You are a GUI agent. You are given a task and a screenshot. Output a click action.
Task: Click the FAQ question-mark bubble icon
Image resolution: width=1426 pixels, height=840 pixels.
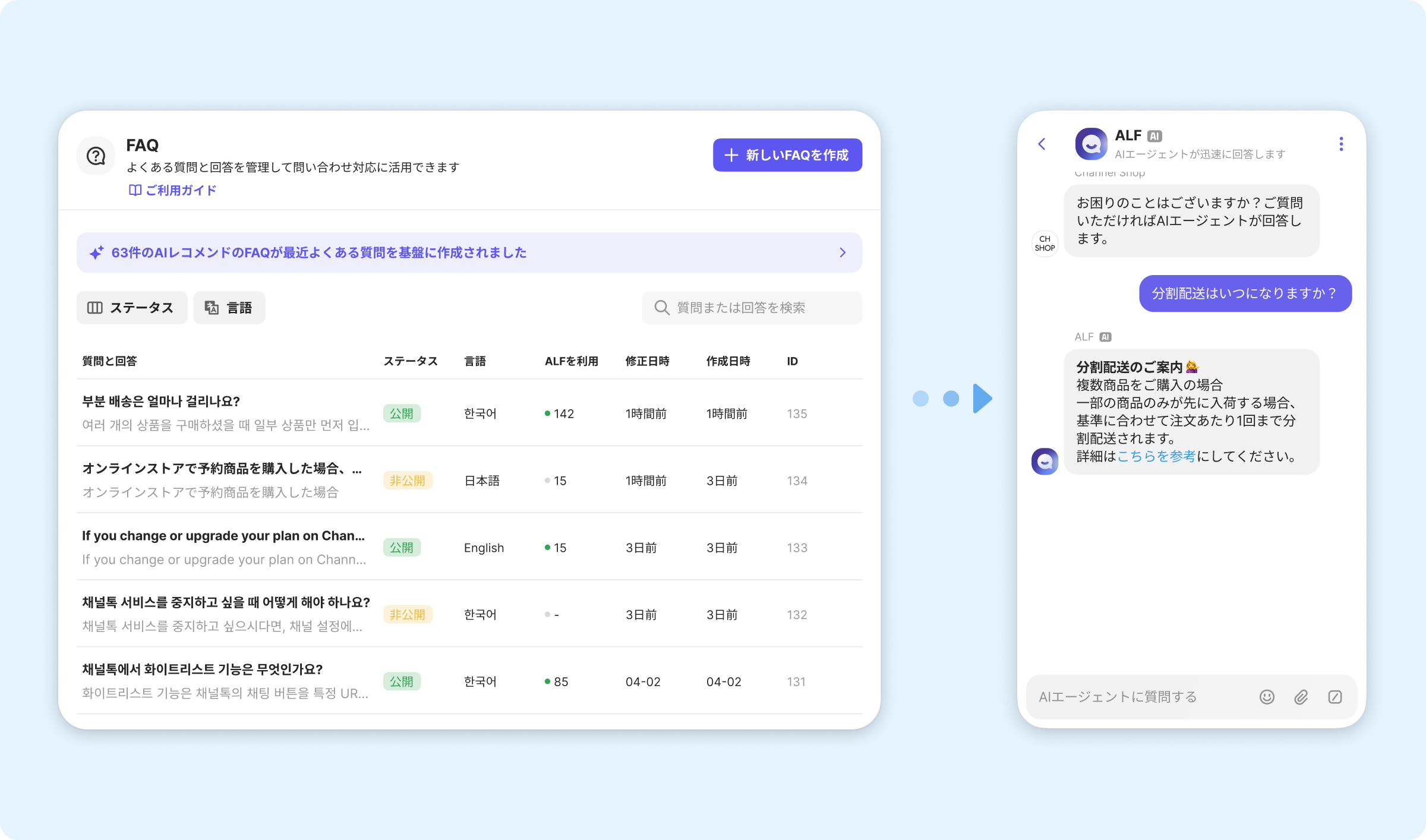(x=96, y=156)
